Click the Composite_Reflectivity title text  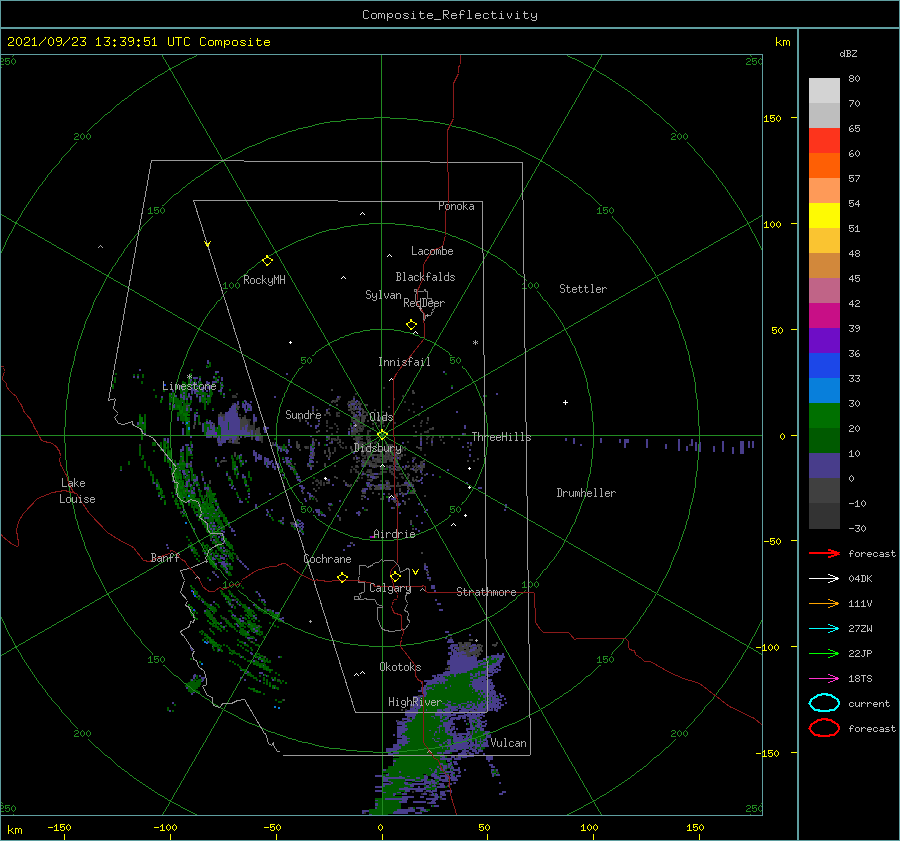click(450, 15)
